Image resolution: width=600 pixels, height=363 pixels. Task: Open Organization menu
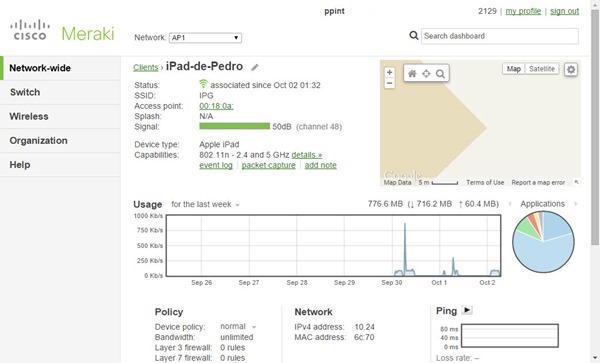tap(60, 140)
